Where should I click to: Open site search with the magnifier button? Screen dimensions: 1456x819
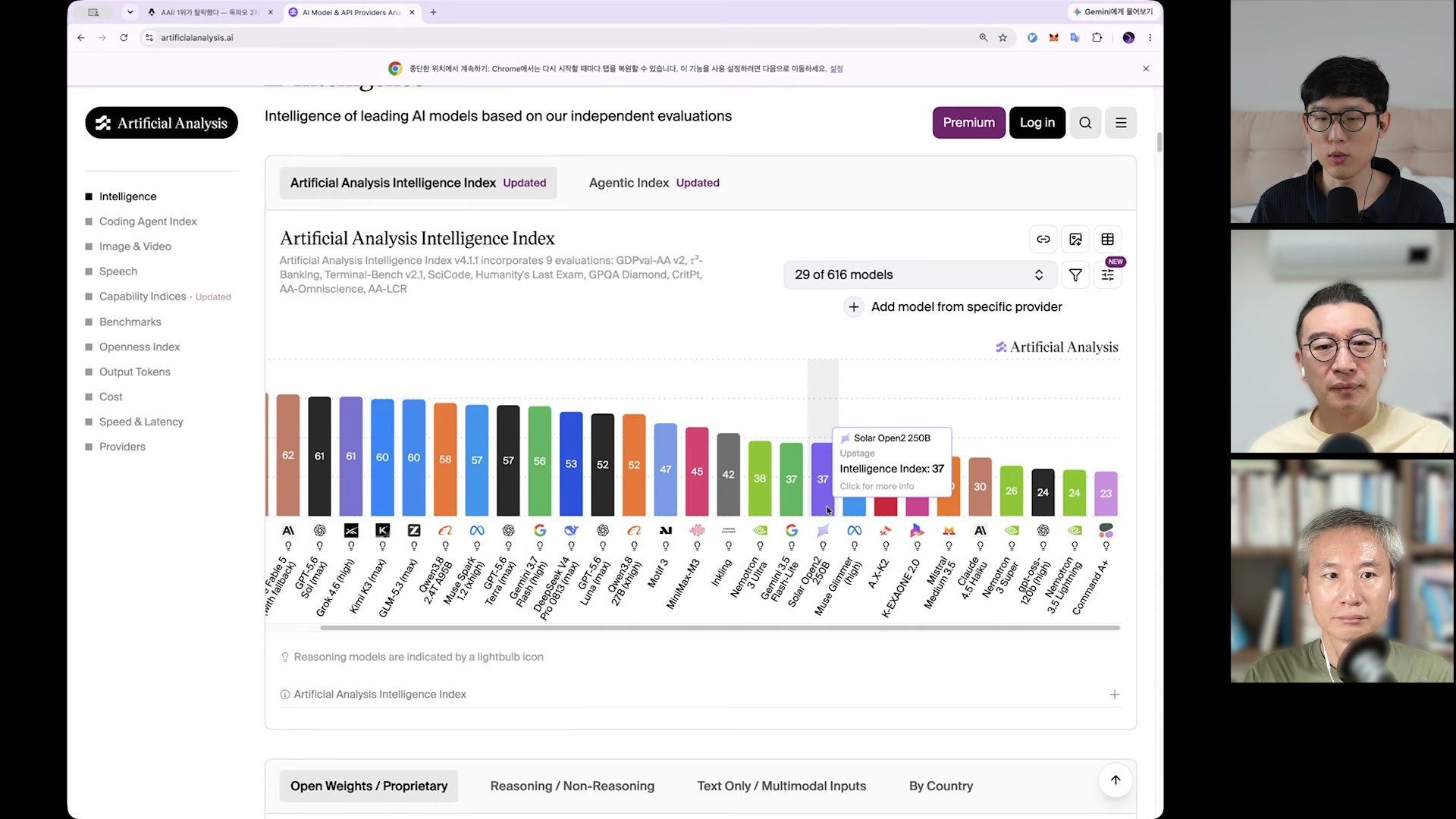pos(1085,123)
